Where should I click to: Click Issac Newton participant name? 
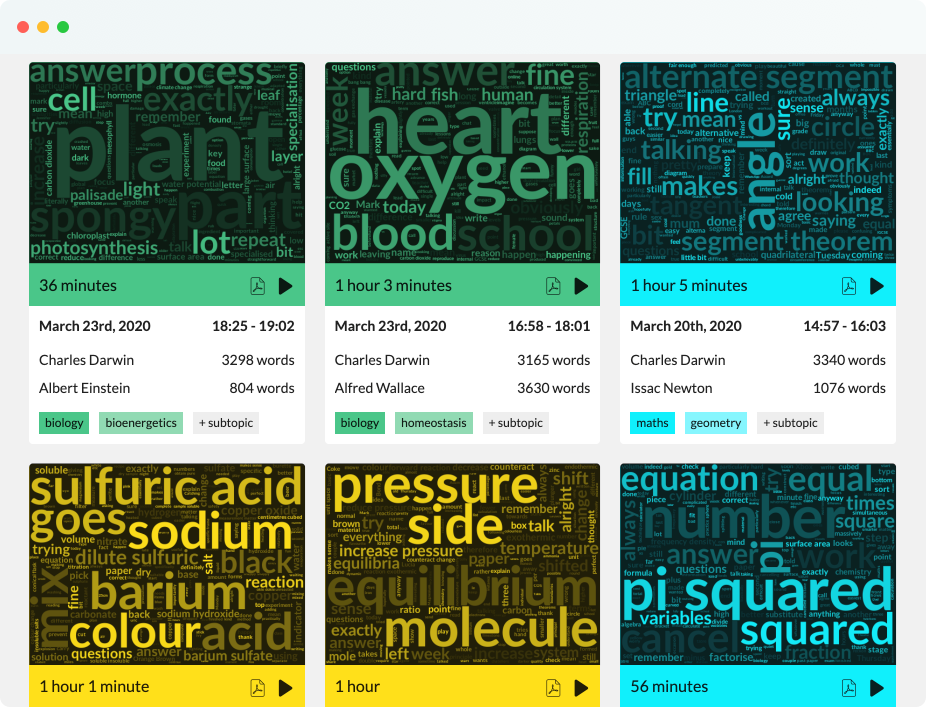(x=671, y=388)
